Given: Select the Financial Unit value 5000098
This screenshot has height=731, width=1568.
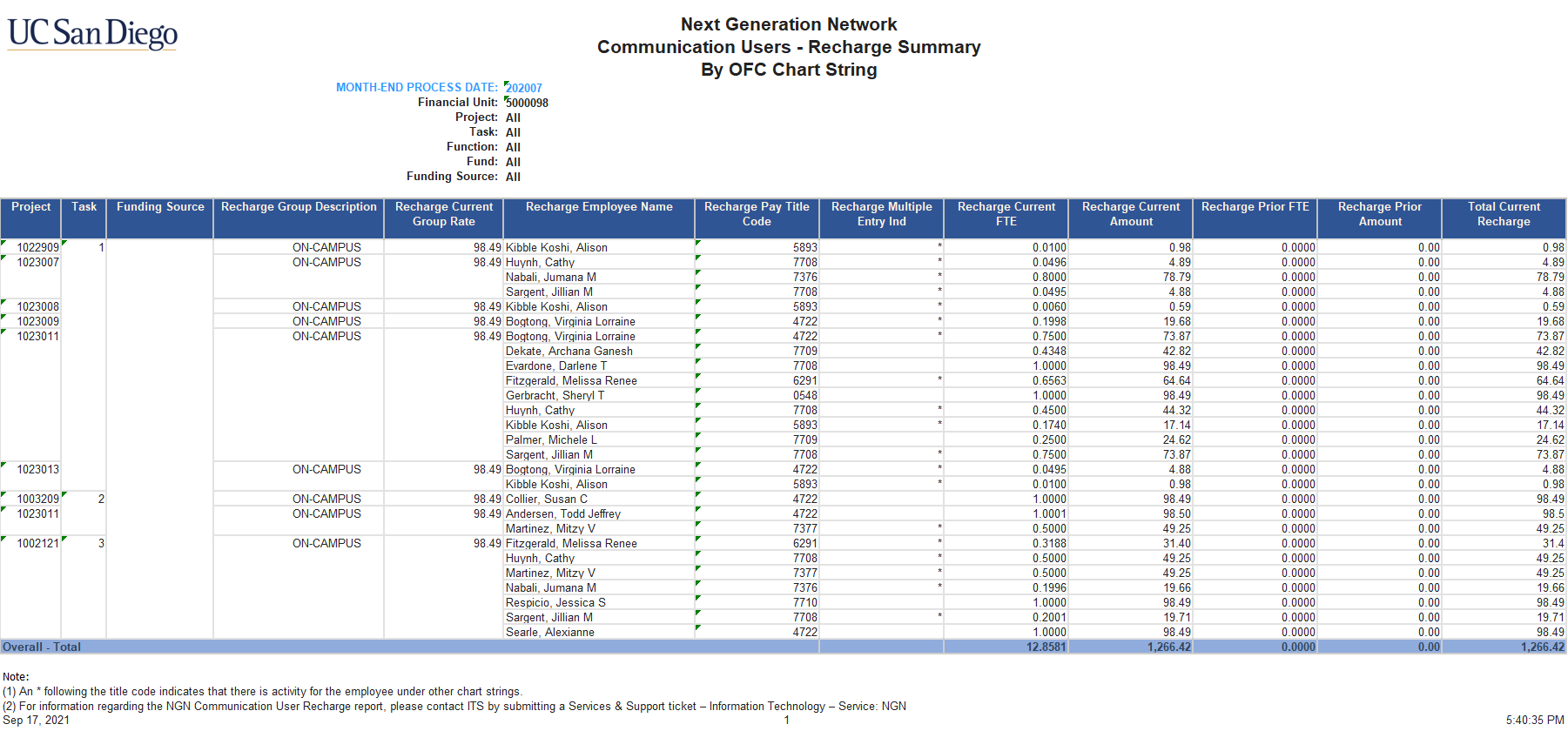Looking at the screenshot, I should point(527,103).
